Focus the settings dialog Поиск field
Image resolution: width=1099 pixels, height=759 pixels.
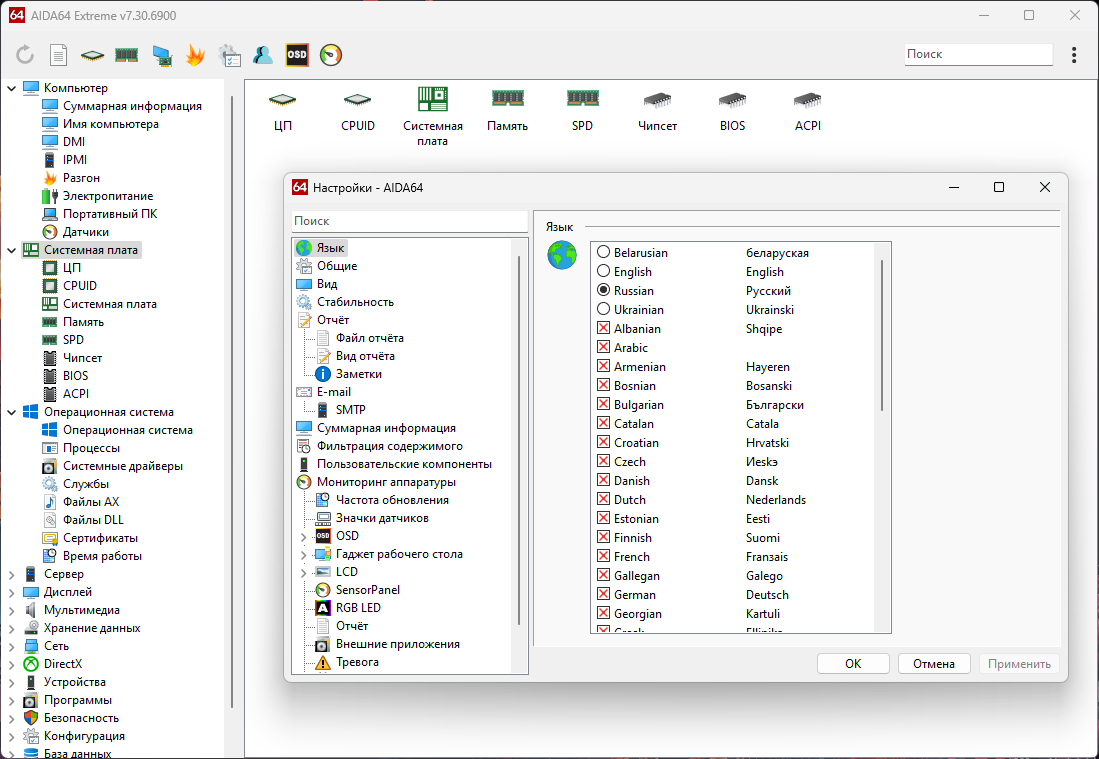pyautogui.click(x=409, y=221)
